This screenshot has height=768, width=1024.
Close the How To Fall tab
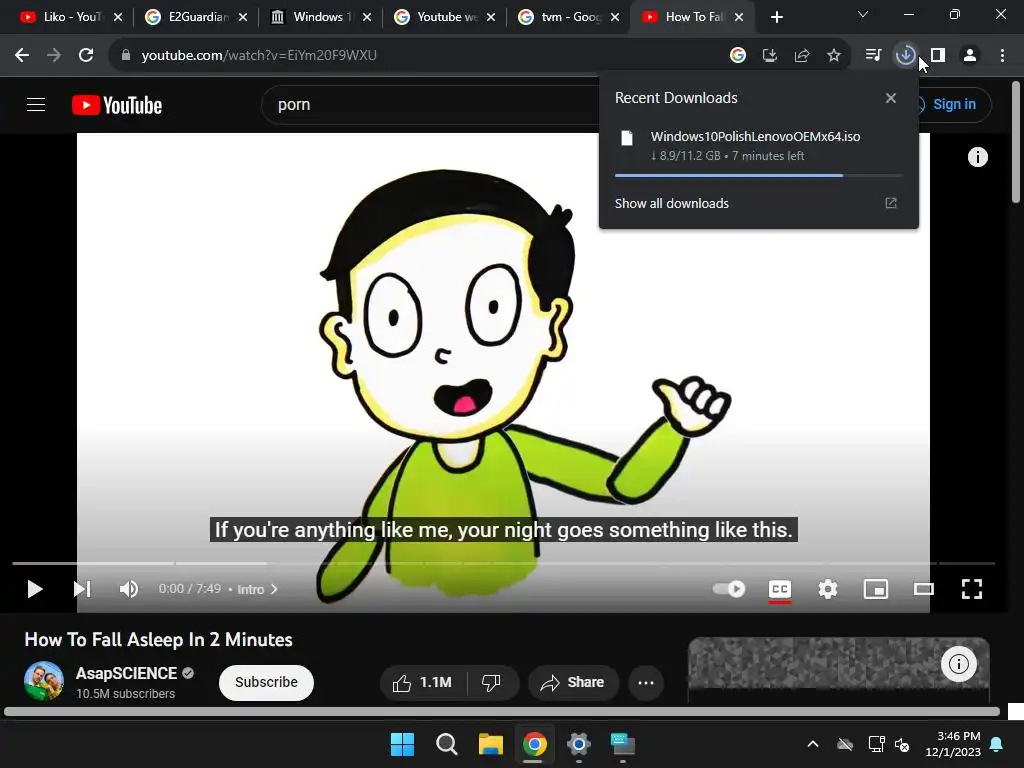coord(739,17)
